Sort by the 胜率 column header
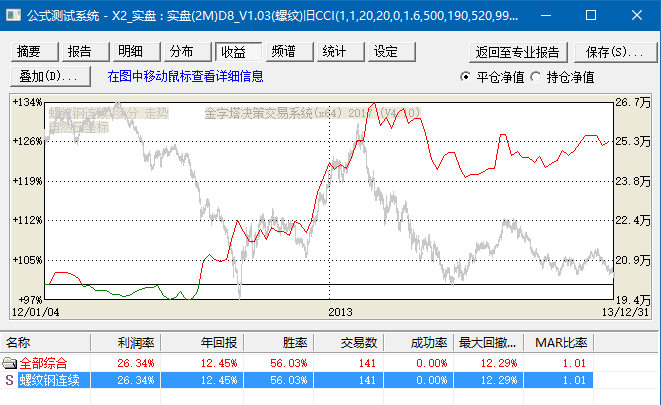The height and width of the screenshot is (405, 661). coord(279,343)
